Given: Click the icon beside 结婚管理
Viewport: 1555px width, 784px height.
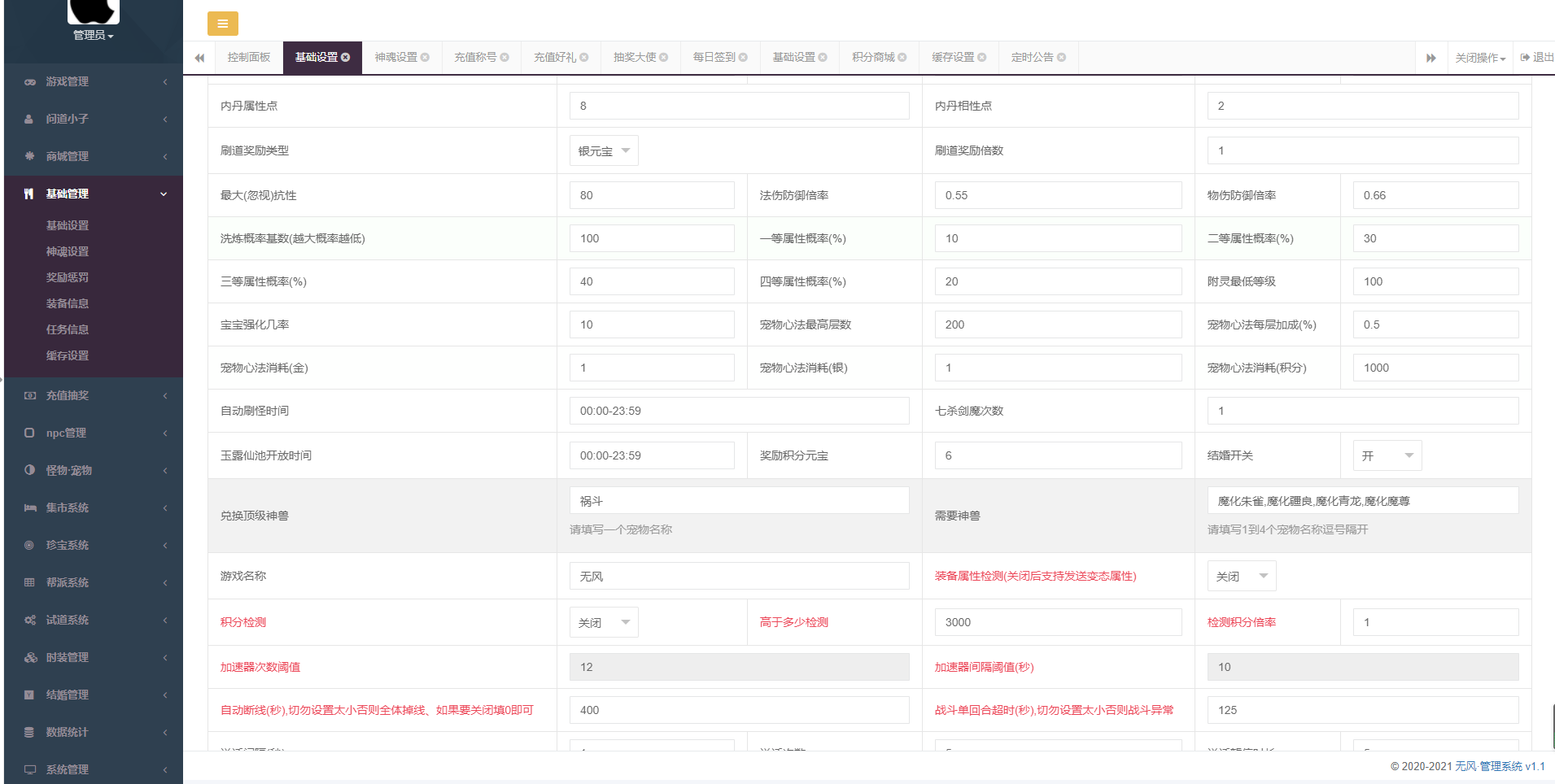Looking at the screenshot, I should (x=29, y=695).
